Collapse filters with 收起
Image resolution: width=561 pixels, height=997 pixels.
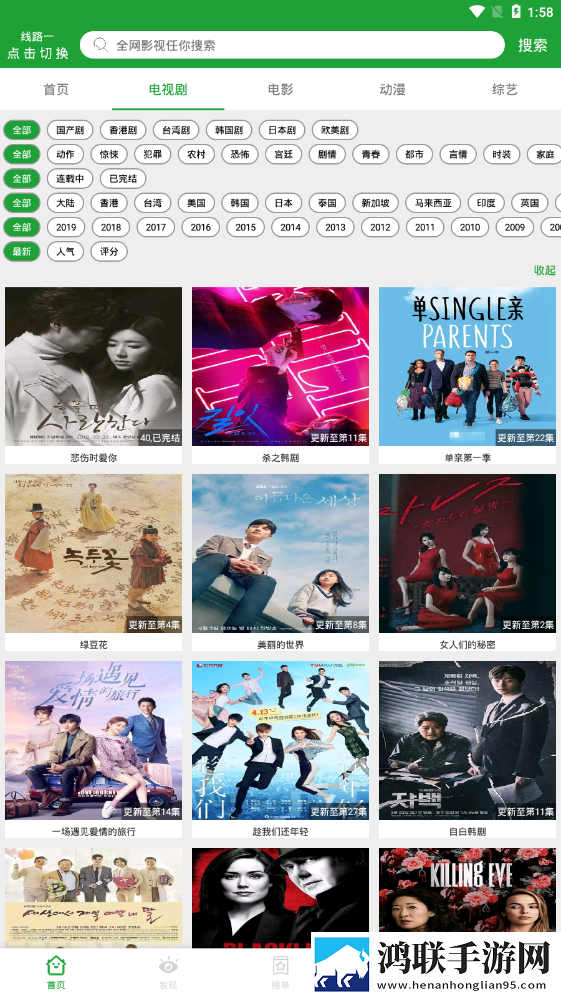tap(544, 270)
